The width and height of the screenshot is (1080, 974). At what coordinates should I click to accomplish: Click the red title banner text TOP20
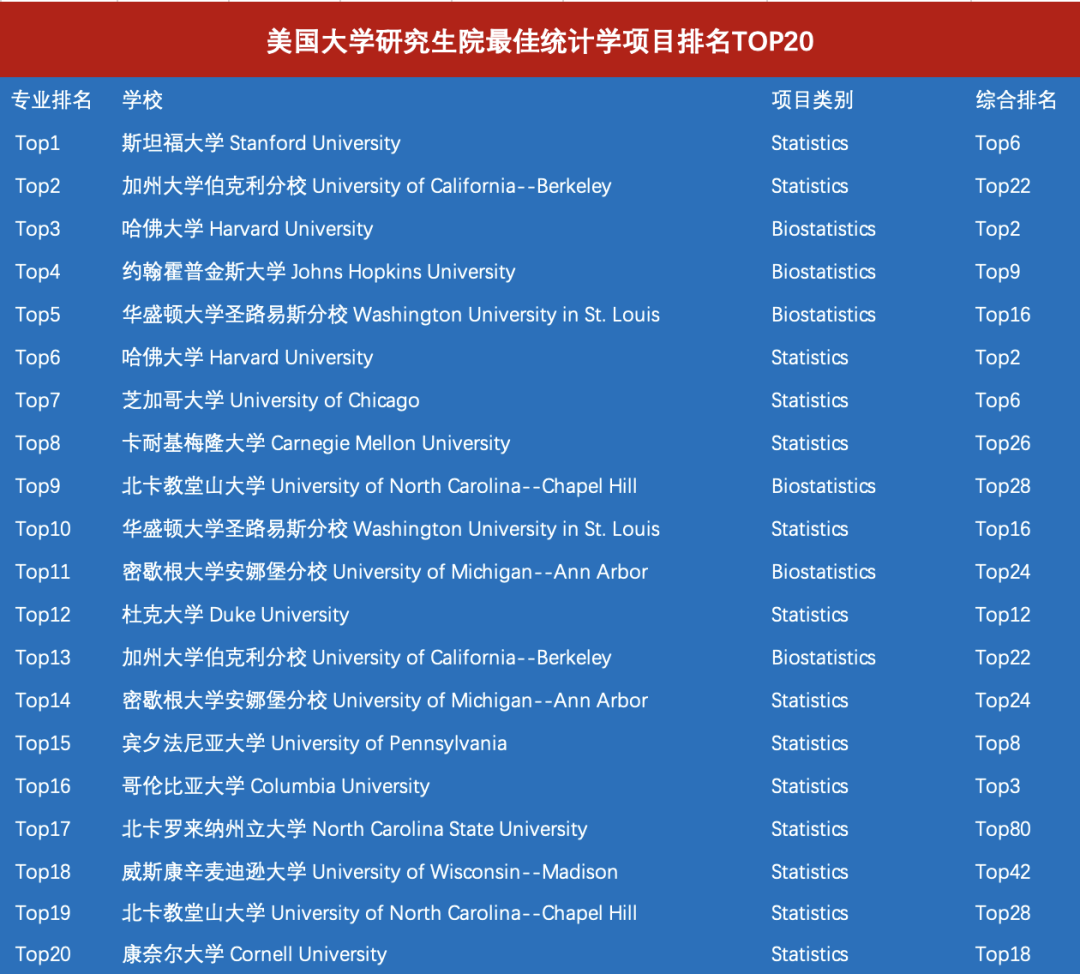point(772,41)
